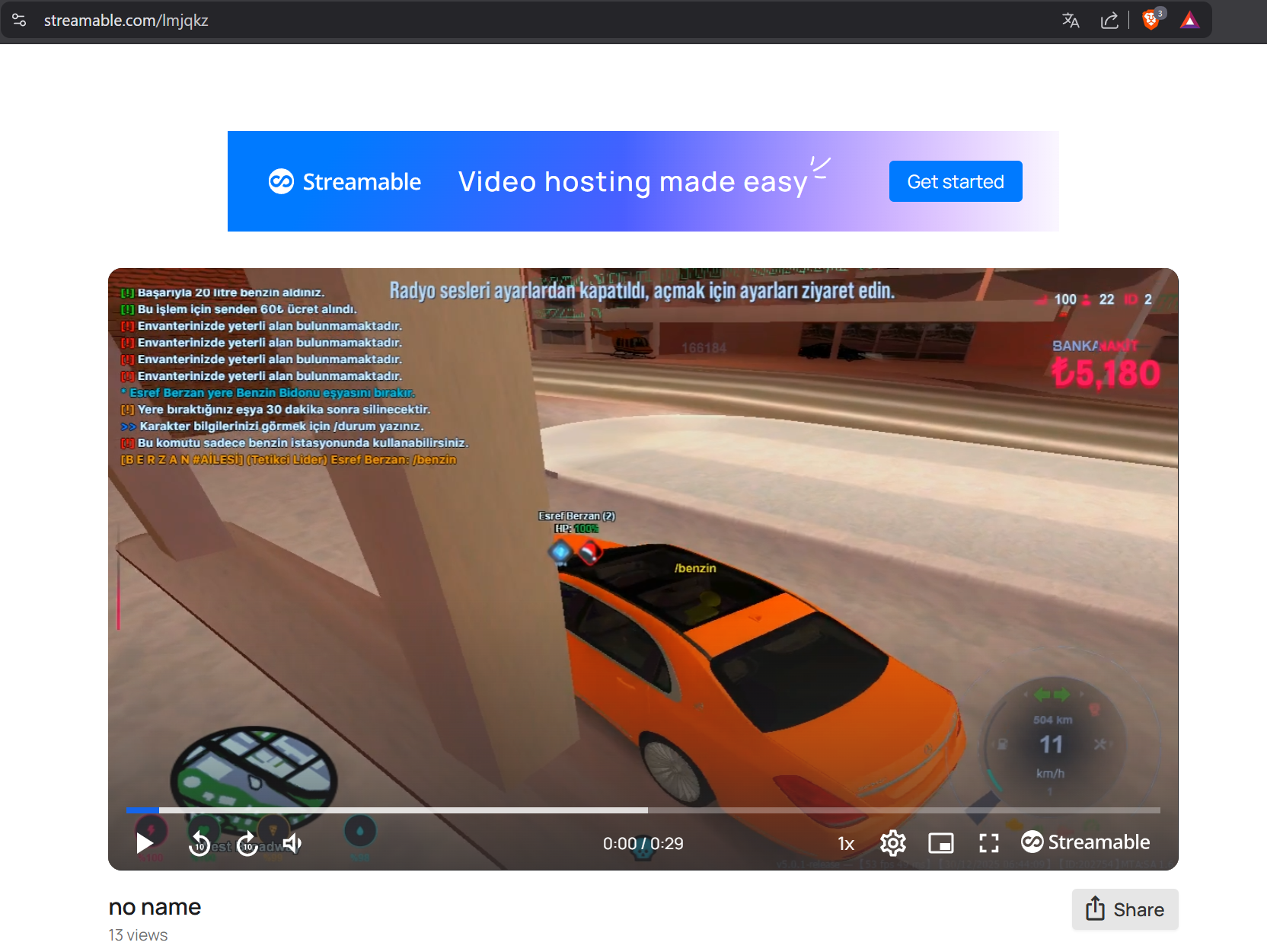Click the video title 'no name'

[155, 907]
